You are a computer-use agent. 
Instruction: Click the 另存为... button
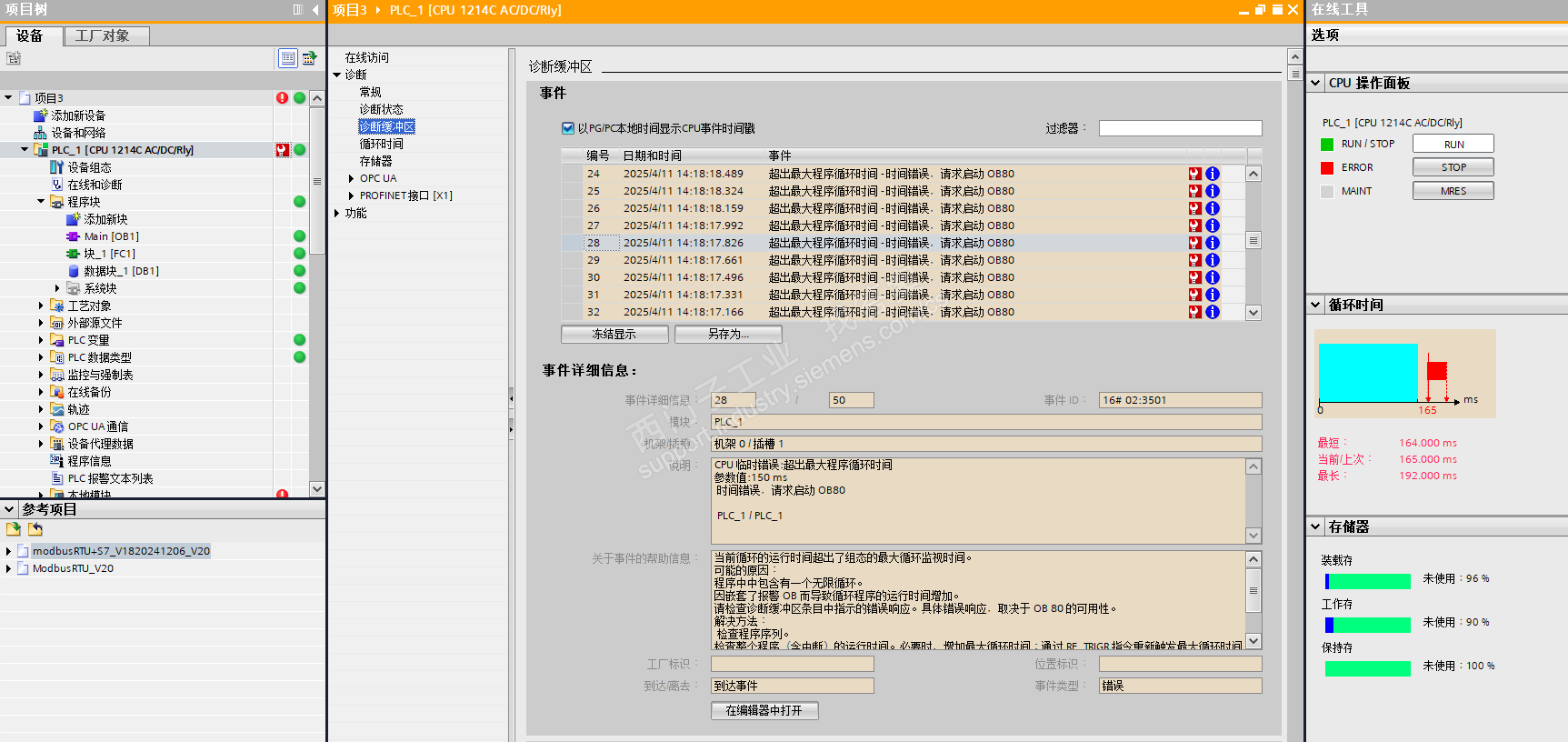[728, 335]
